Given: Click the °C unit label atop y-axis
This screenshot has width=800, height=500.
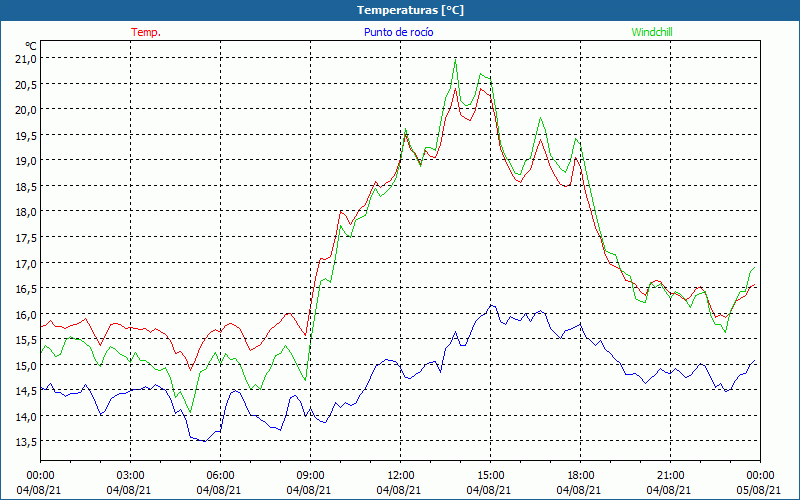Looking at the screenshot, I should (x=31, y=46).
